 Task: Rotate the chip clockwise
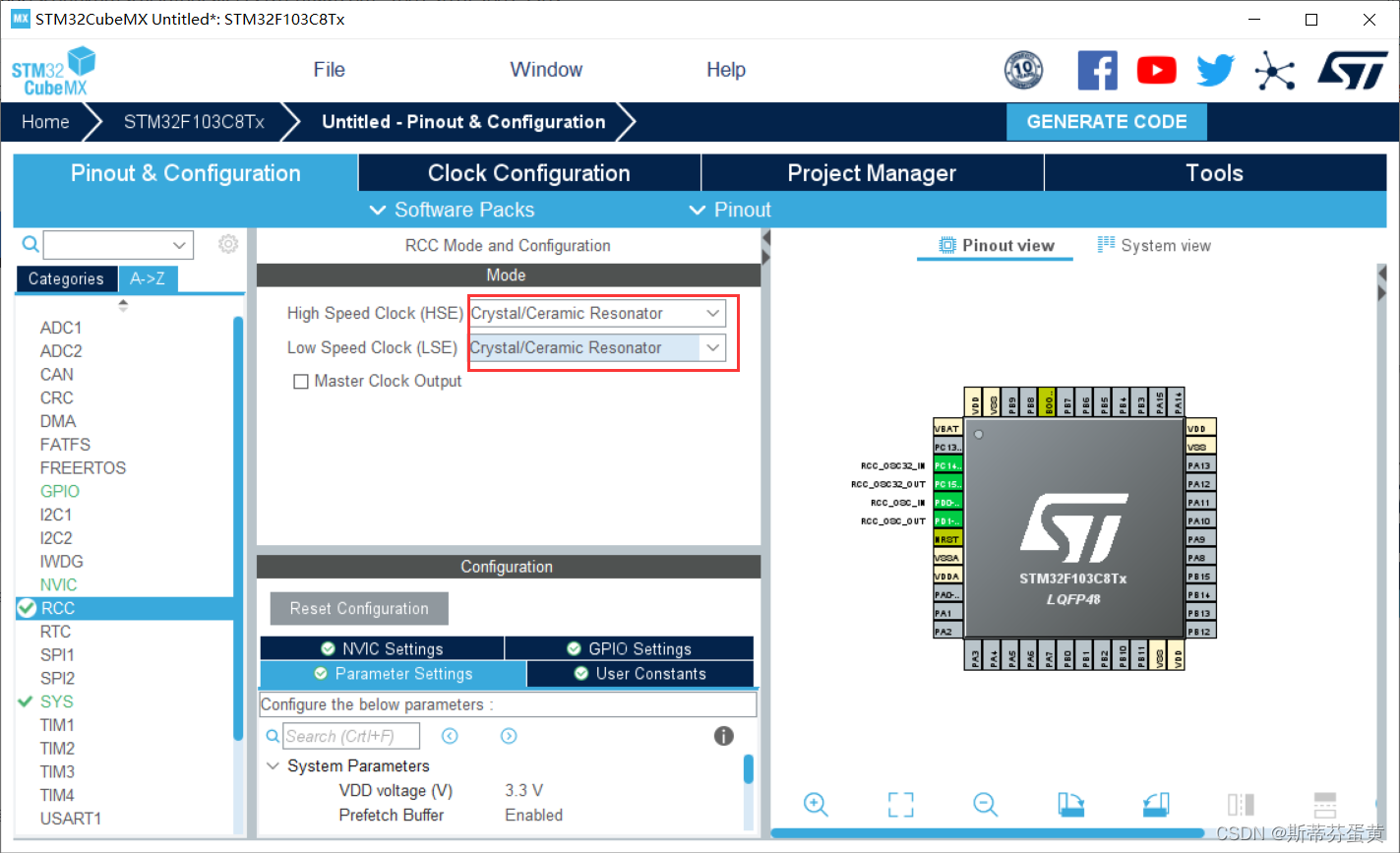(1070, 804)
